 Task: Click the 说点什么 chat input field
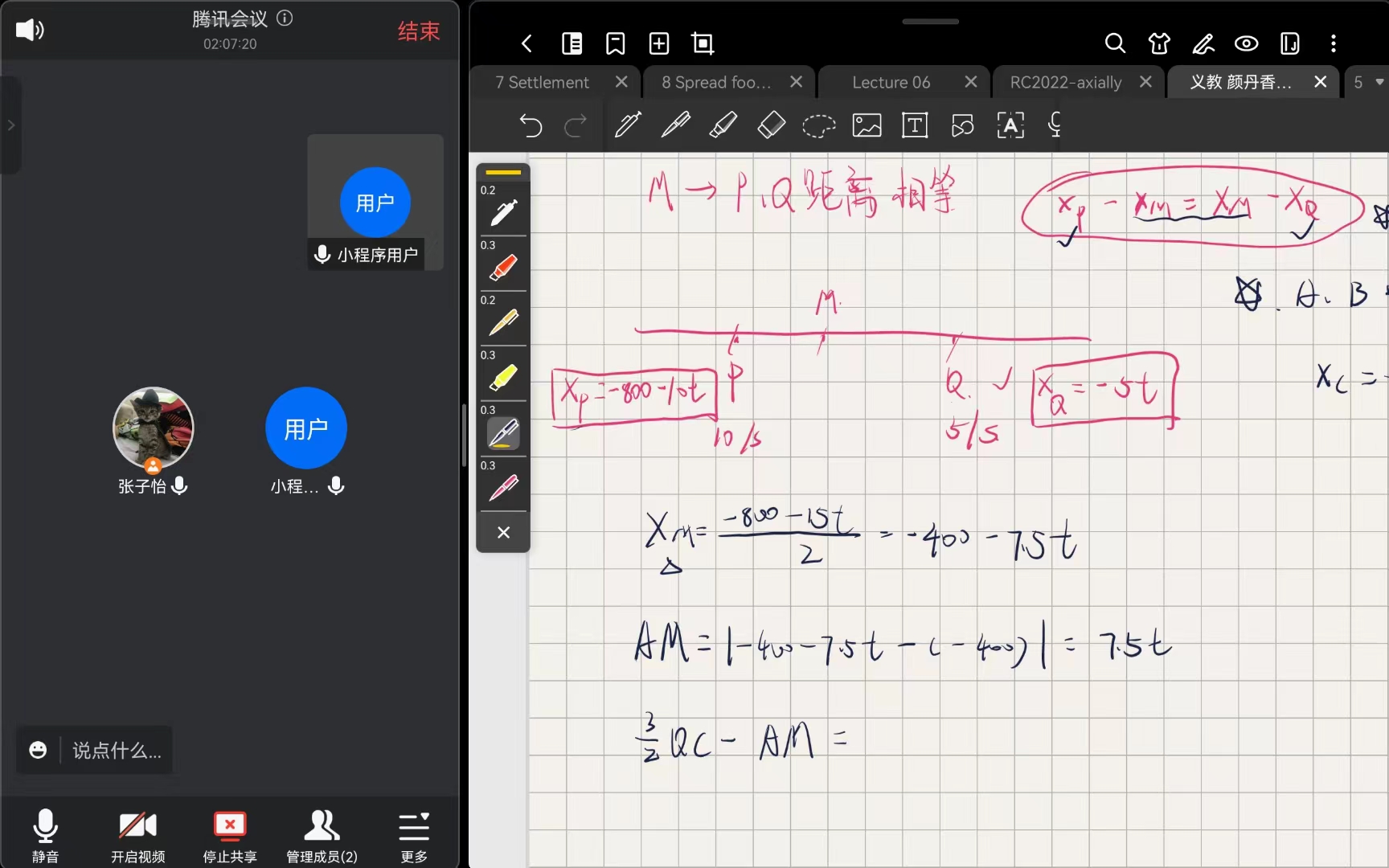pos(117,751)
